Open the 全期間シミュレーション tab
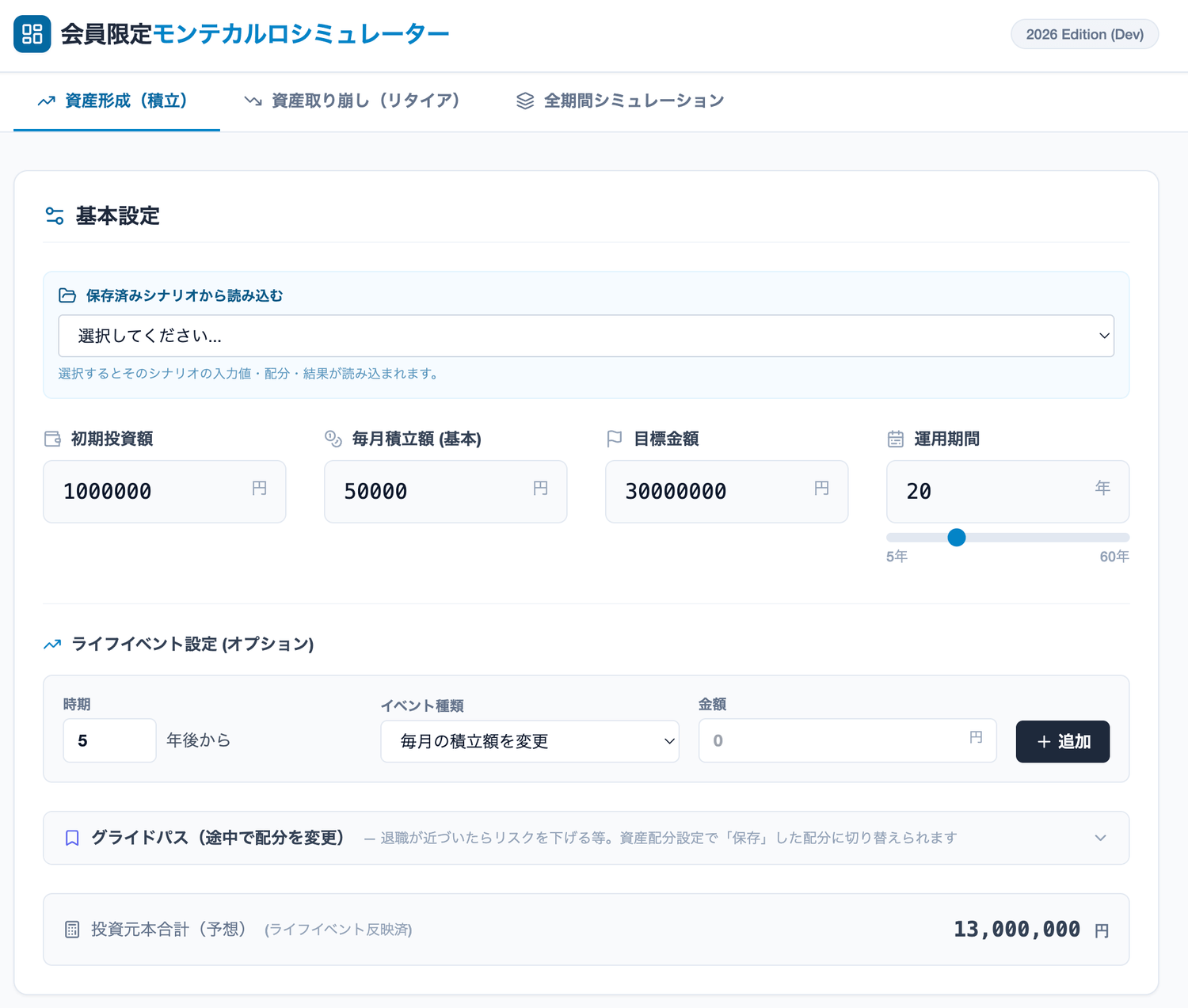1188x1008 pixels. 620,101
